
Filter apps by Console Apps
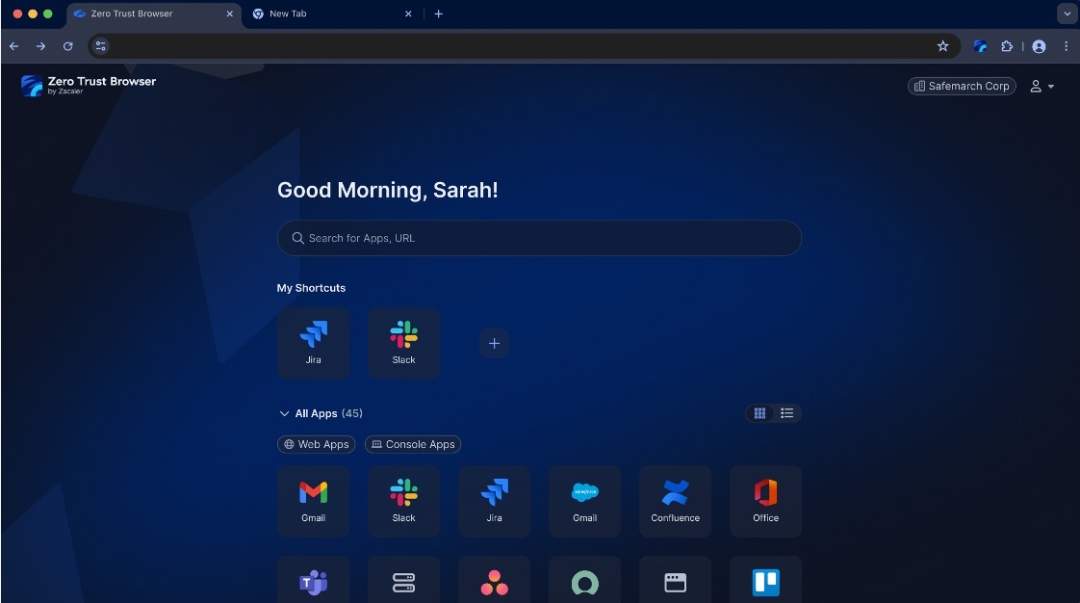tap(412, 444)
